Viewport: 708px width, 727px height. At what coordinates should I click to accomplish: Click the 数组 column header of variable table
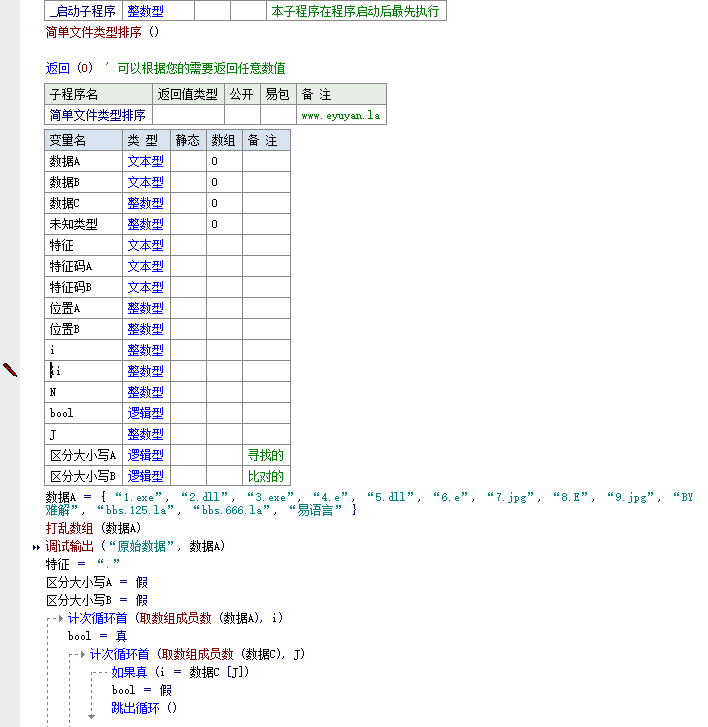tap(224, 140)
